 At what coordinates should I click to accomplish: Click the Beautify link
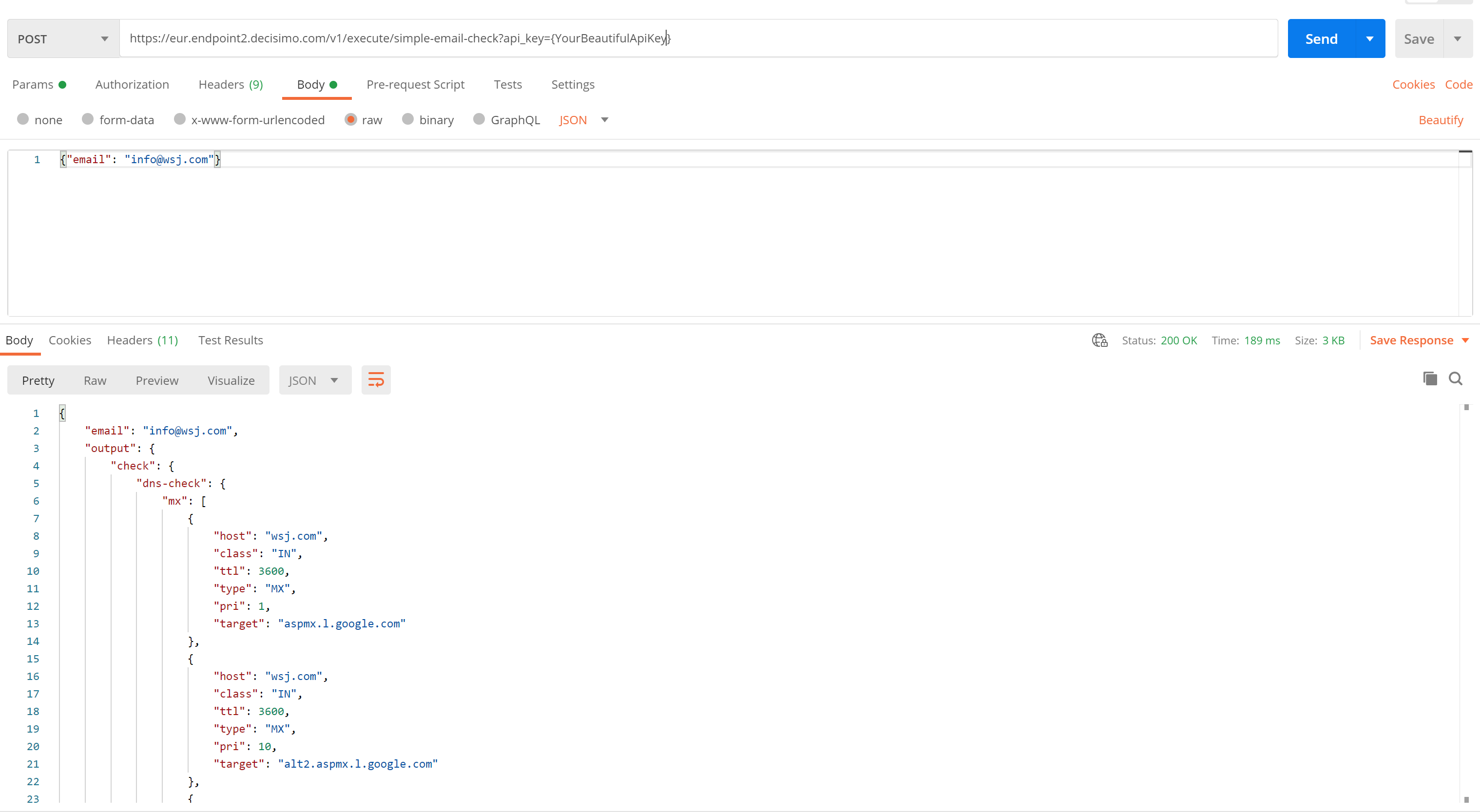pos(1441,120)
